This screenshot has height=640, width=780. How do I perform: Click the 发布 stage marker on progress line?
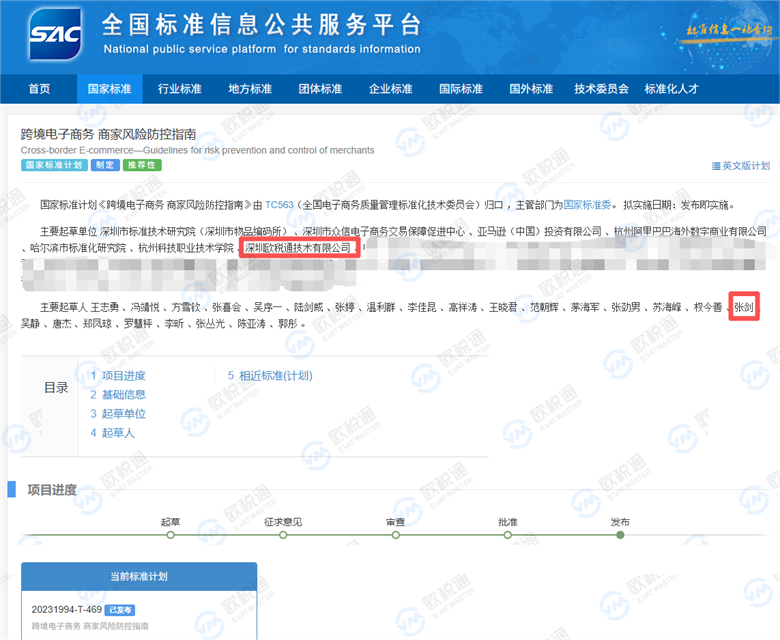click(x=620, y=534)
